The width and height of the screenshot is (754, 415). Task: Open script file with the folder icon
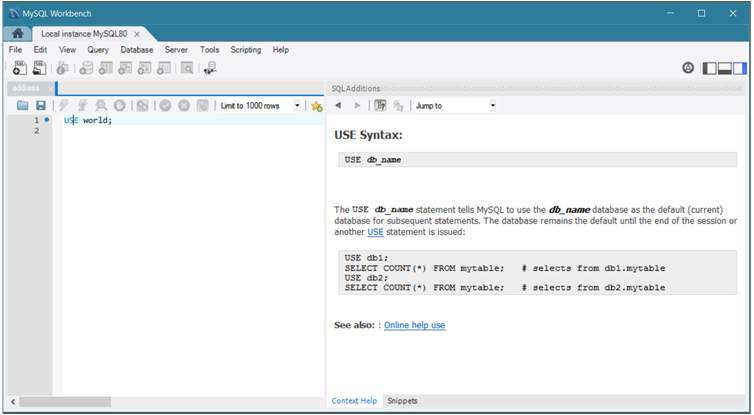pyautogui.click(x=22, y=105)
